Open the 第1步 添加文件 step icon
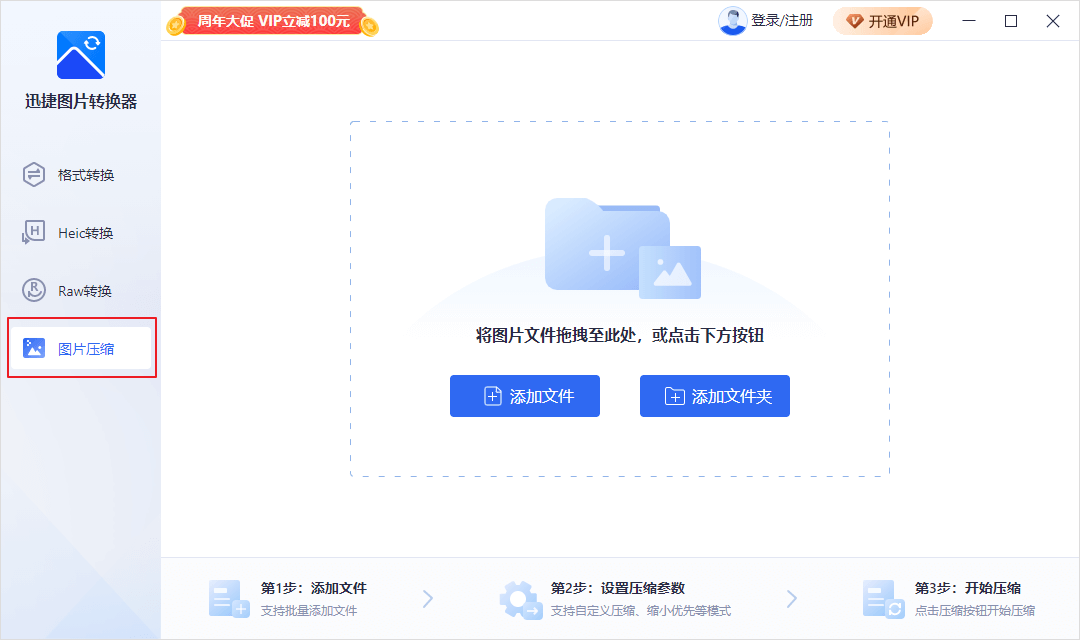Screen dimensions: 1080x640 [x=228, y=598]
